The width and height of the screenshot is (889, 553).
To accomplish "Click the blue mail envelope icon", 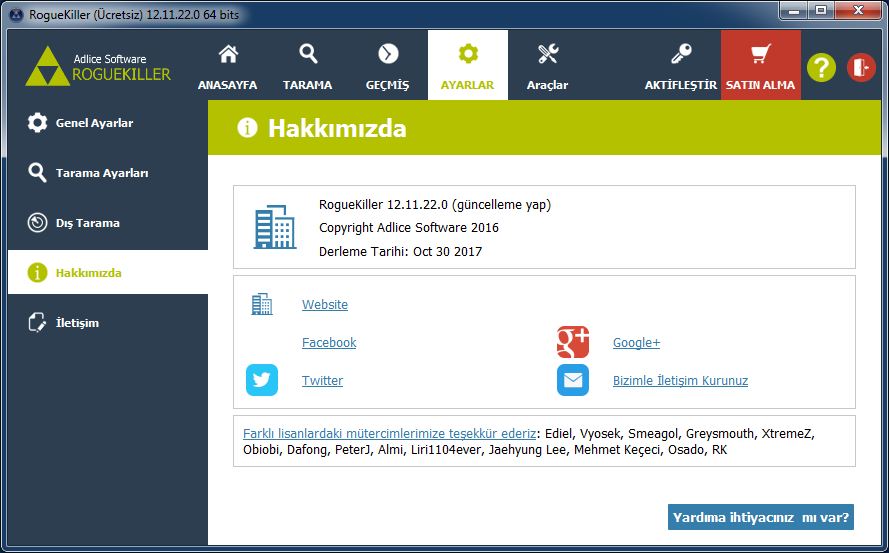I will click(573, 380).
